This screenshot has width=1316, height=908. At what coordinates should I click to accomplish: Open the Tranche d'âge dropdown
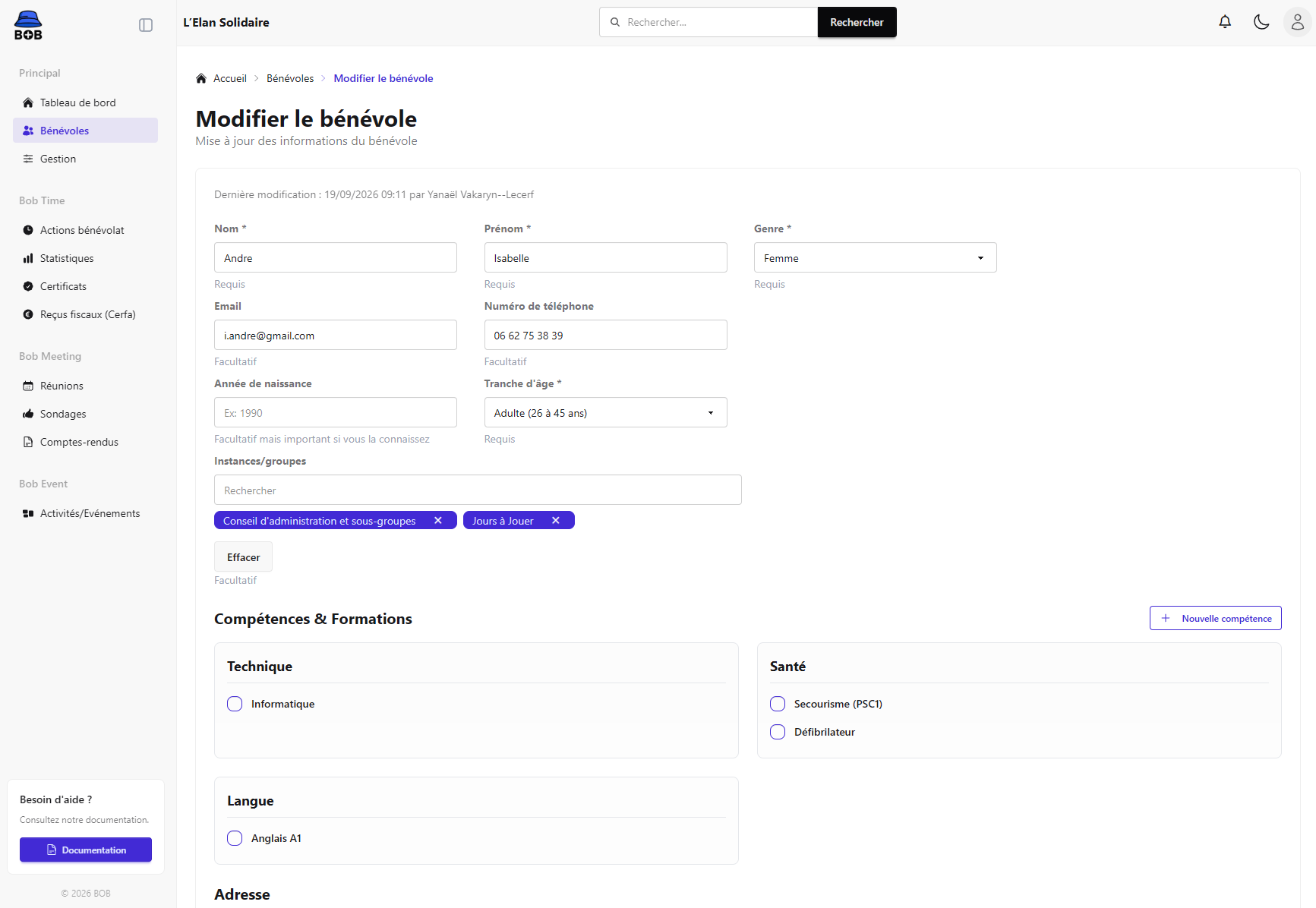[x=605, y=412]
